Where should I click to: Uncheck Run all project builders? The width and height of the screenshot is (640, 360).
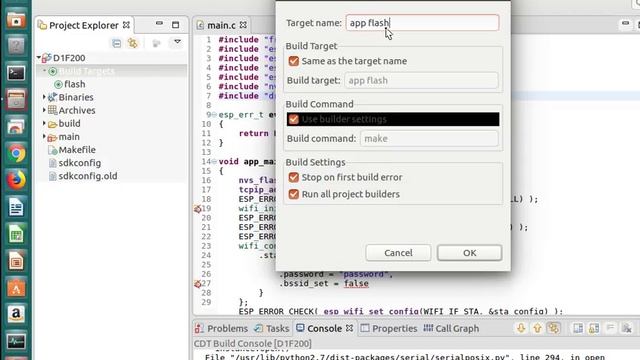coord(293,194)
